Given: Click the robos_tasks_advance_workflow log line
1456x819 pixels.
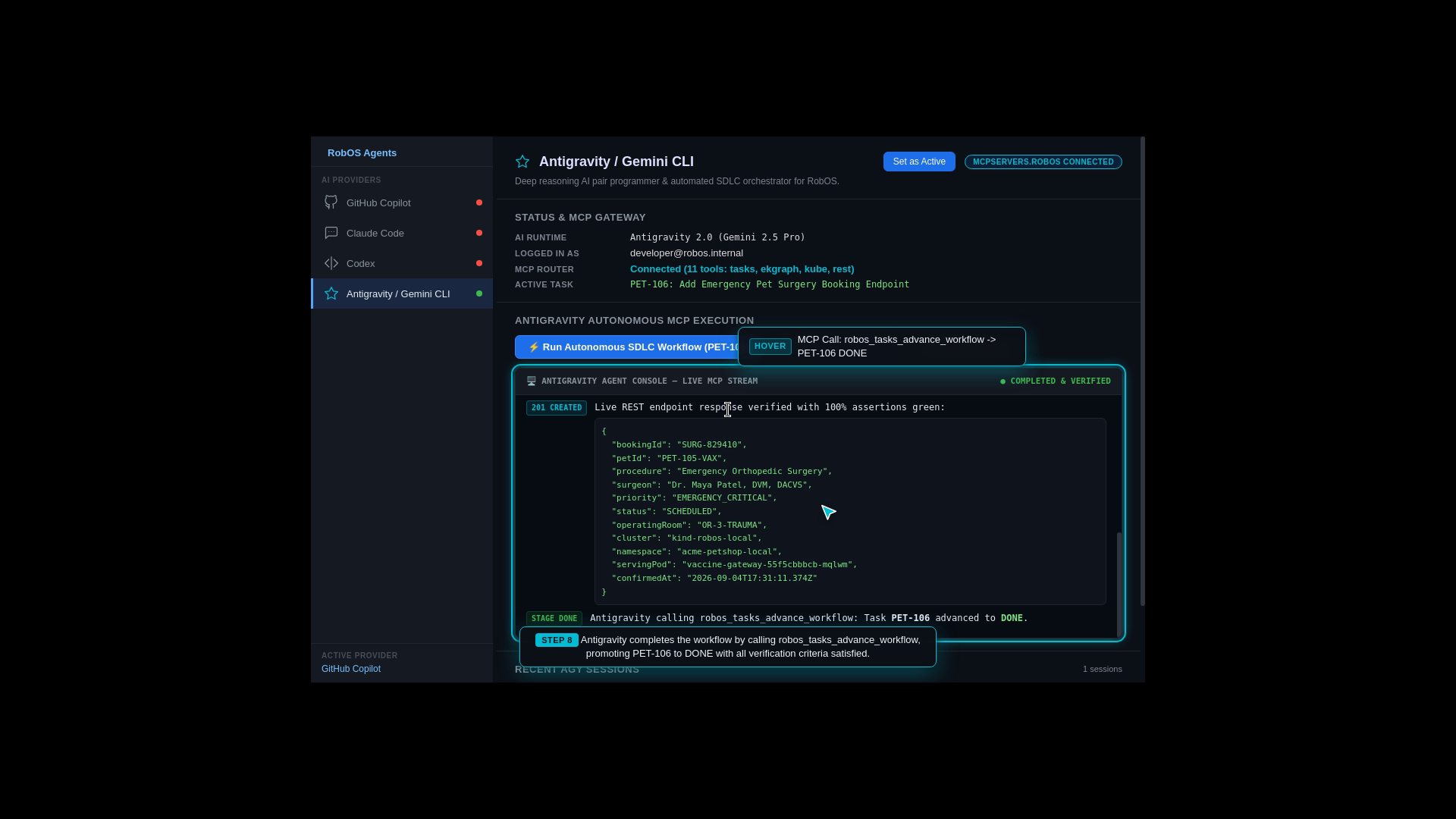Looking at the screenshot, I should pos(809,618).
